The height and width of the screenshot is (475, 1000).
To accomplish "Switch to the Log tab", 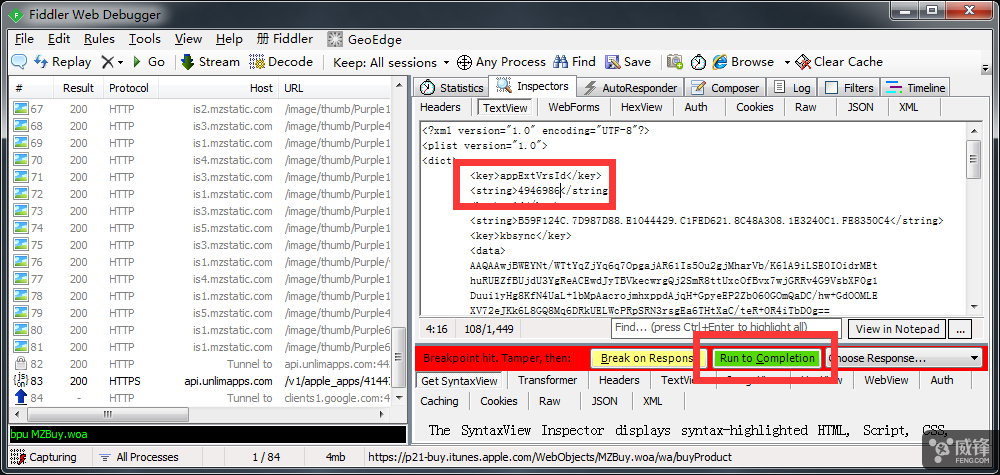I will [792, 88].
